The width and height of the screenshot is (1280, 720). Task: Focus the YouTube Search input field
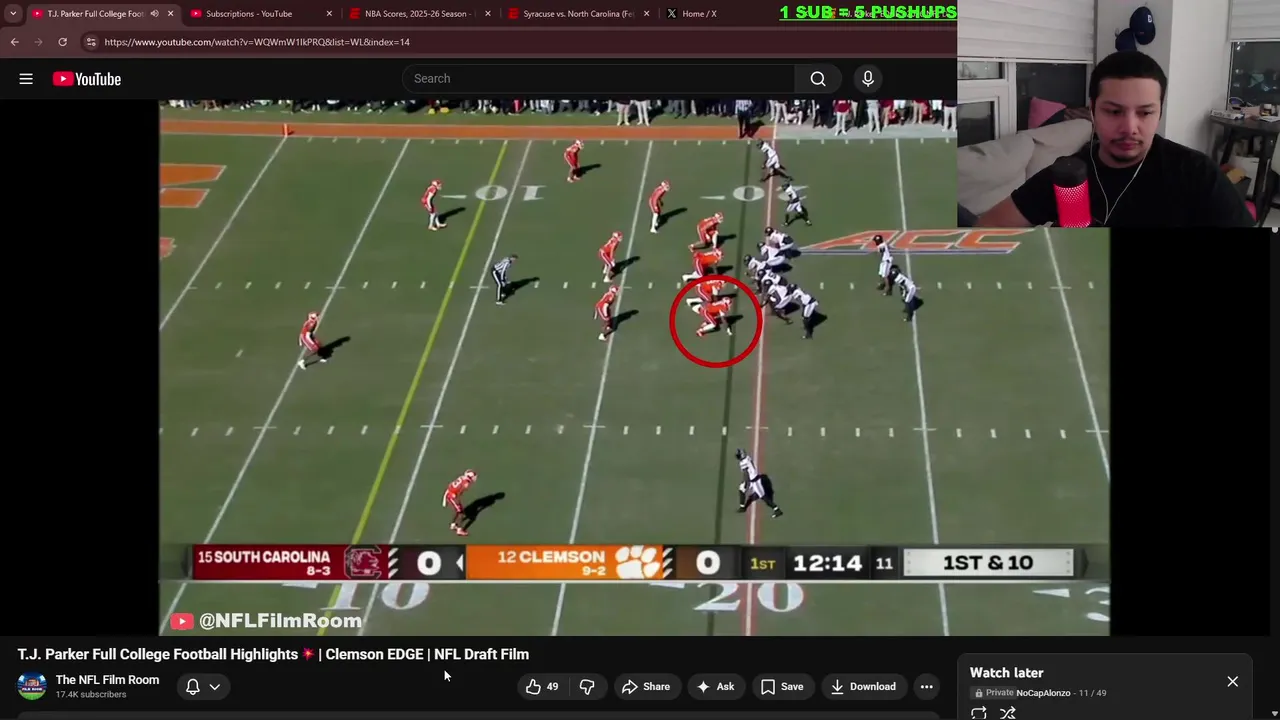(599, 79)
